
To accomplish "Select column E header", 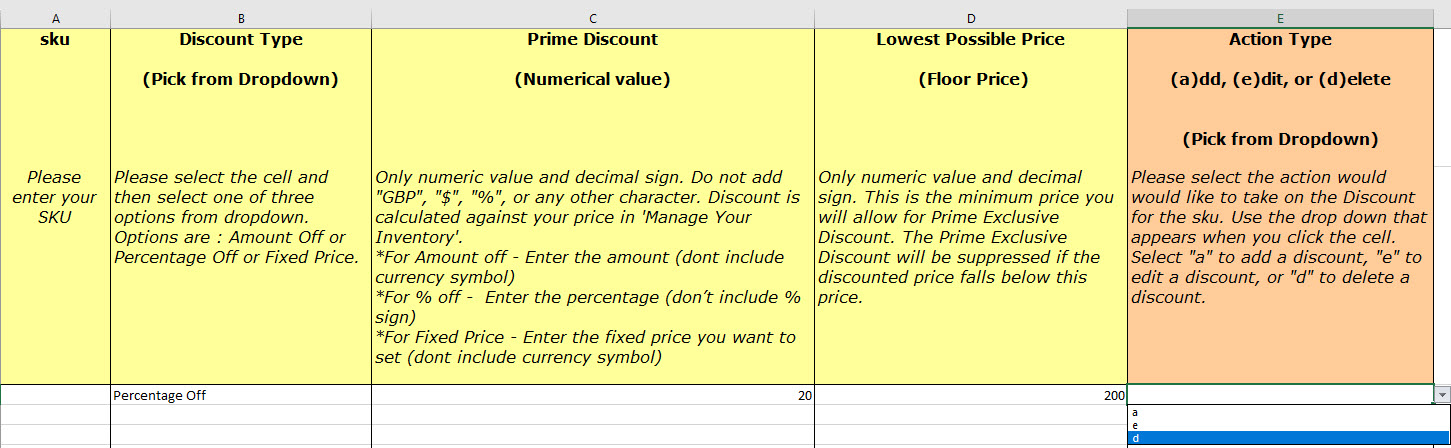I will pyautogui.click(x=1281, y=18).
